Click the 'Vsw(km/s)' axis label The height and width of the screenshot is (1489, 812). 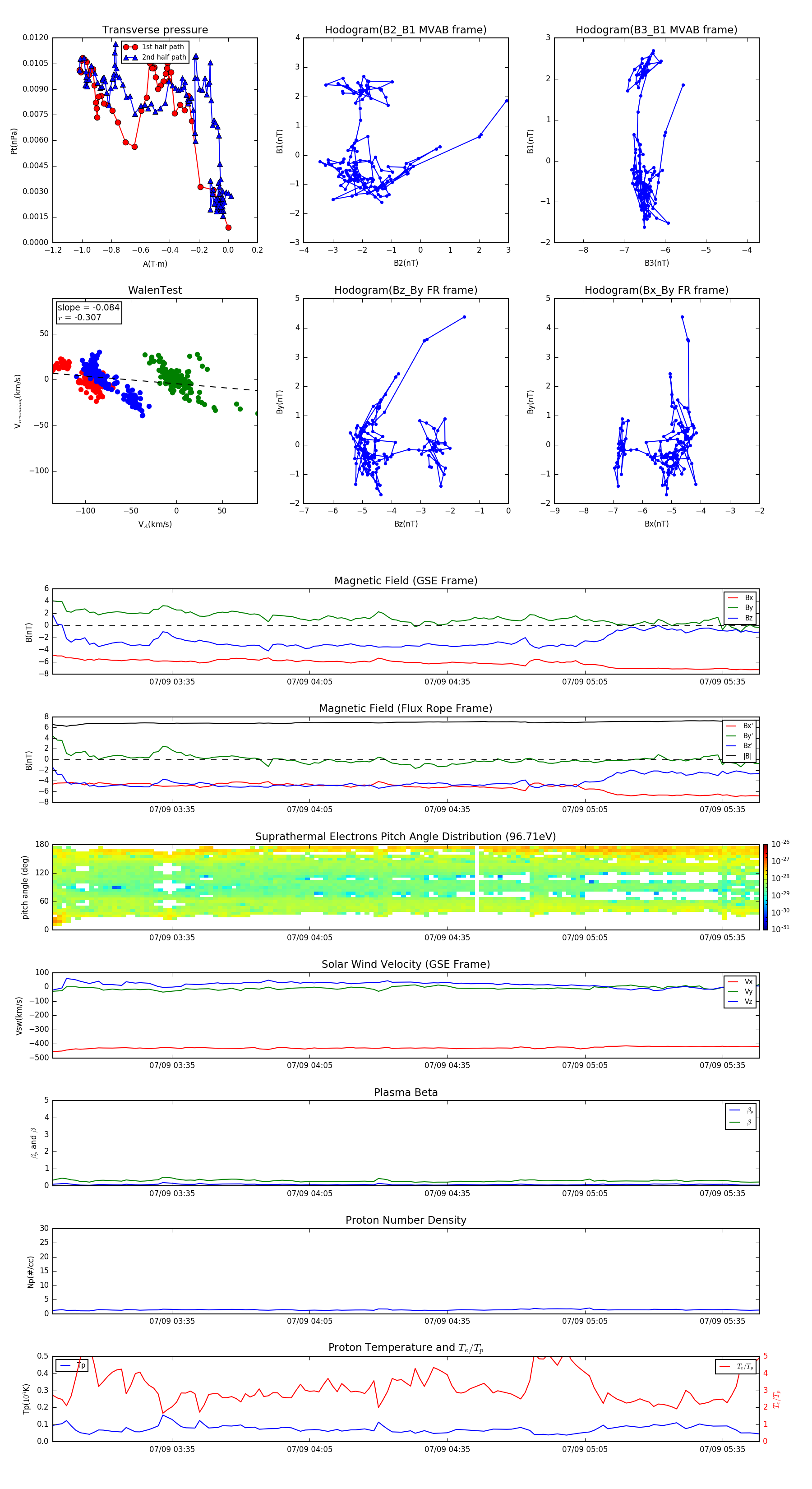pyautogui.click(x=19, y=1015)
